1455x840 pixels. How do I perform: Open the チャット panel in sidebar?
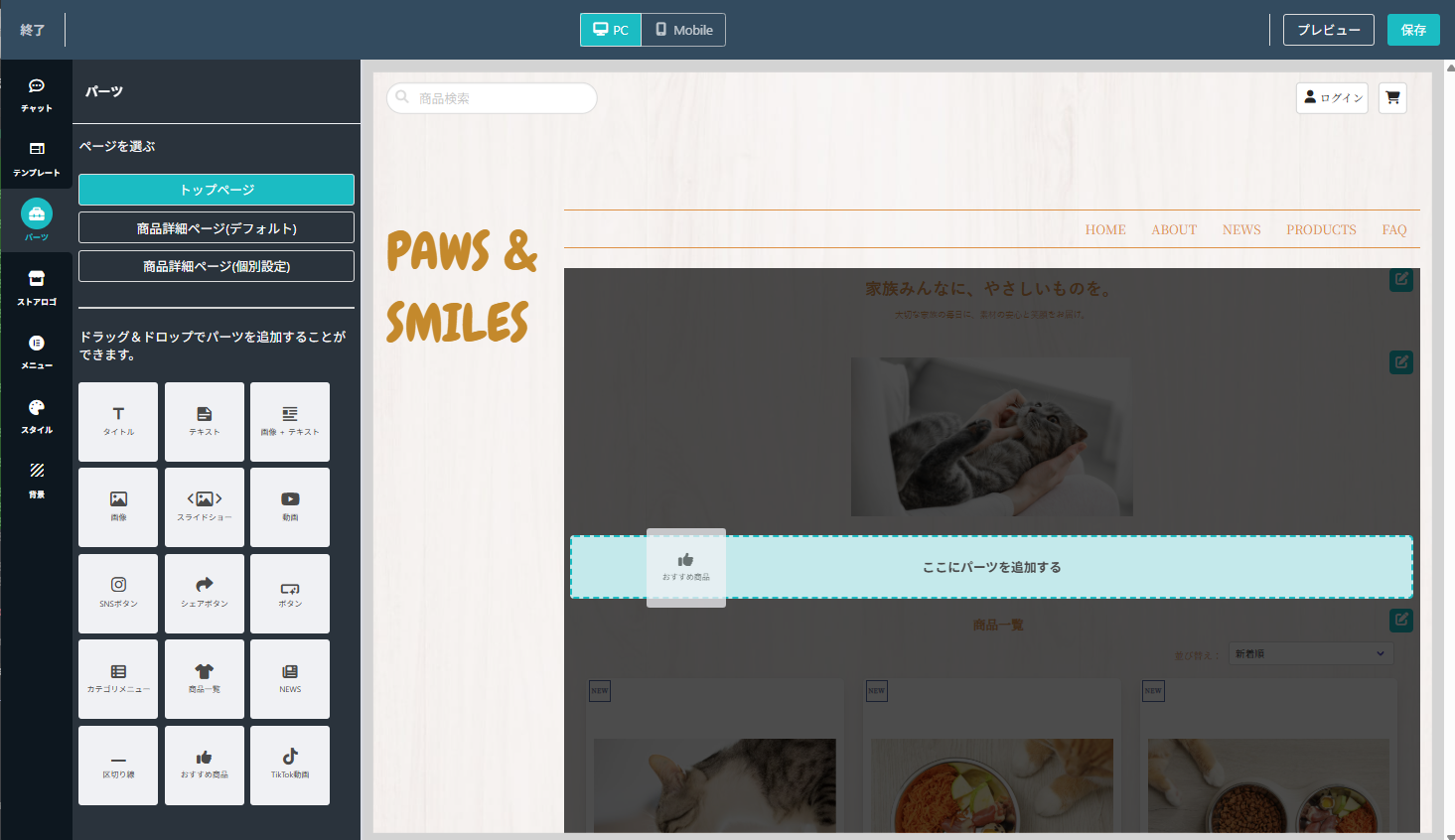tap(37, 94)
